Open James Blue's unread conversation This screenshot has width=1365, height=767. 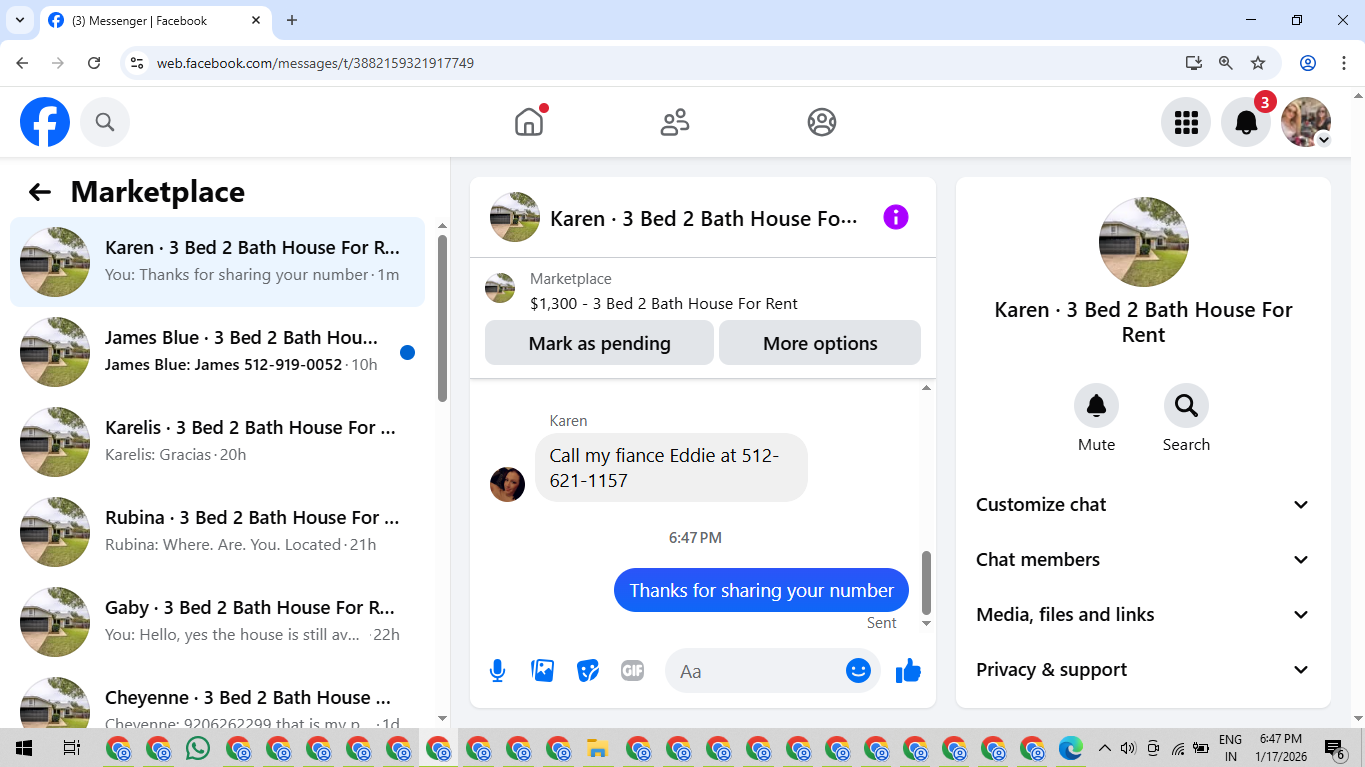217,352
